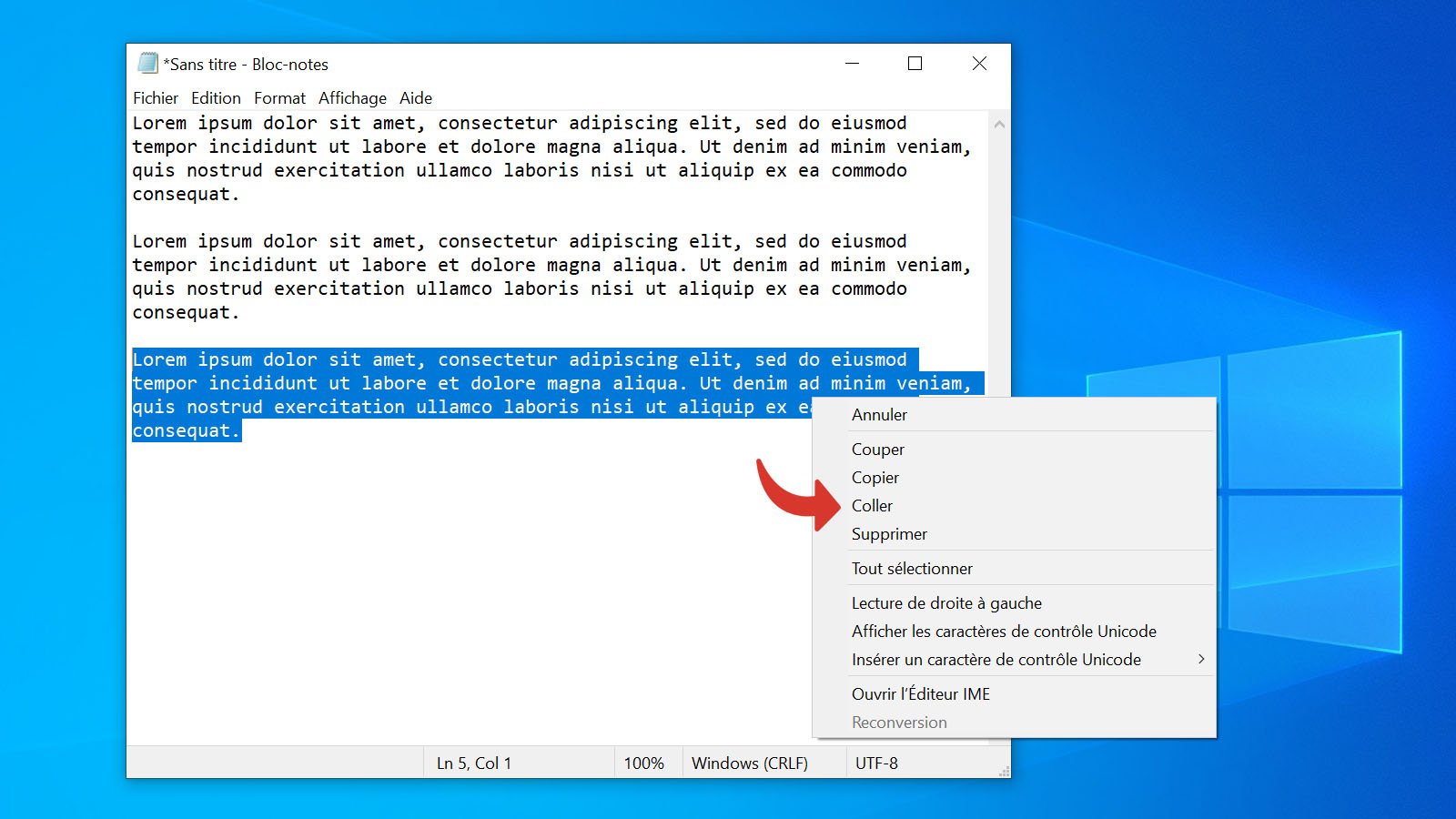This screenshot has width=1456, height=819.
Task: Expand Insérer un caractère de contrôle Unicode submenu
Action: click(x=1014, y=660)
